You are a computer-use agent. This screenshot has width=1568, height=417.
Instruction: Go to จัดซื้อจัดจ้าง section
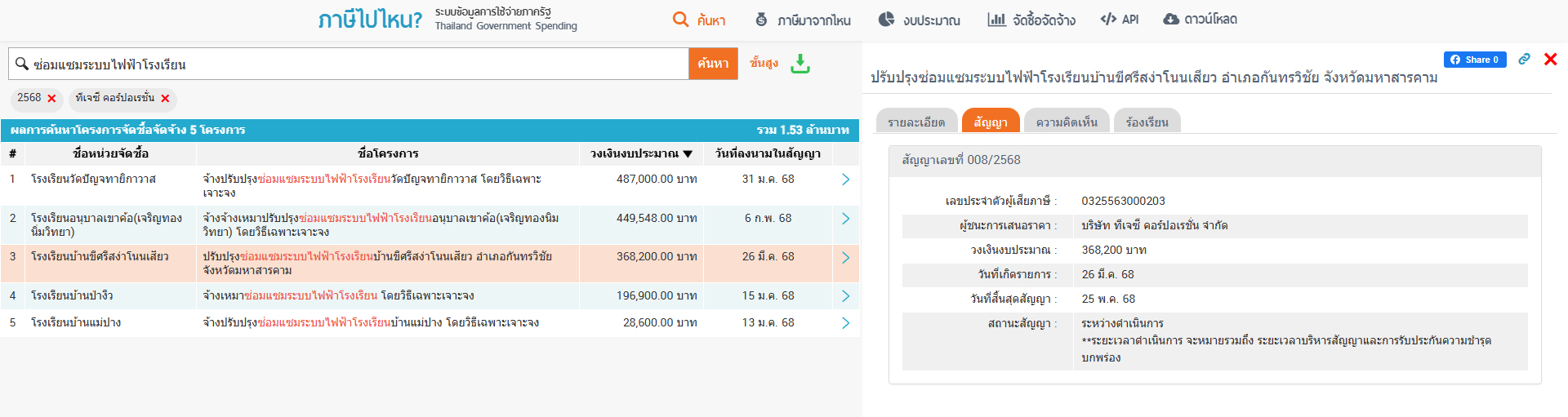[1031, 20]
